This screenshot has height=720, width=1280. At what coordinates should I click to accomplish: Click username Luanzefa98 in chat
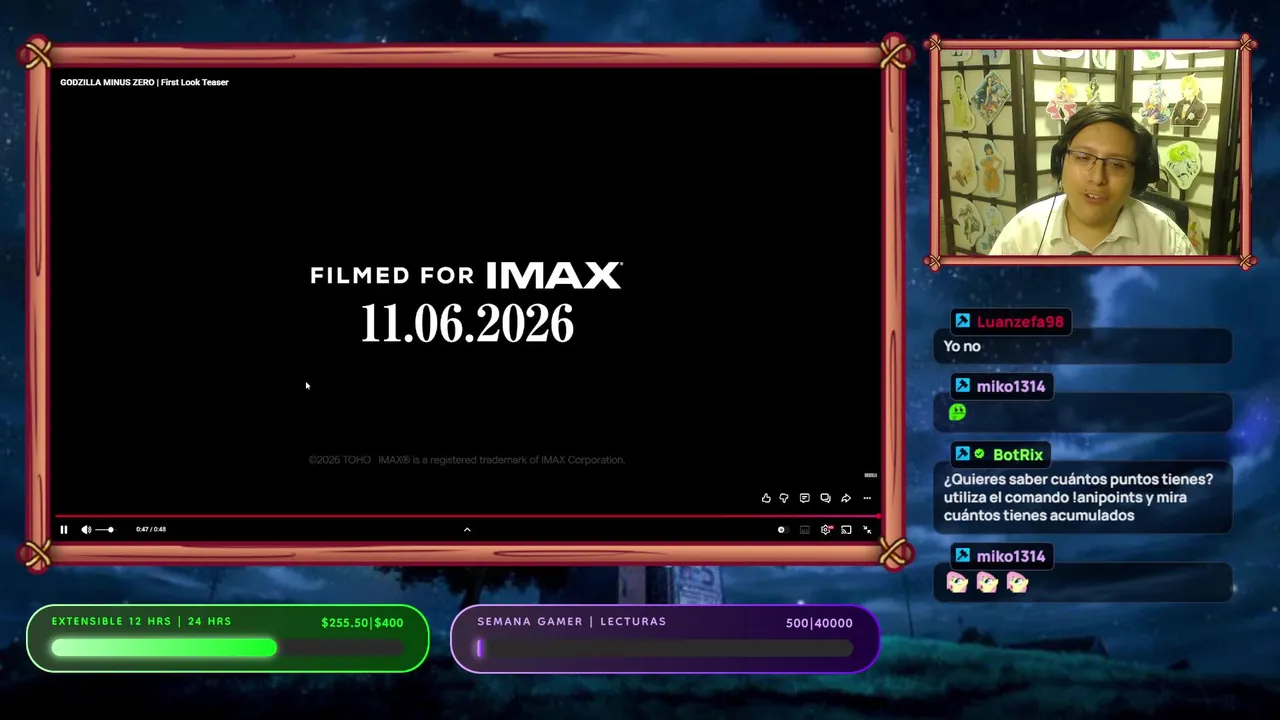click(1020, 321)
